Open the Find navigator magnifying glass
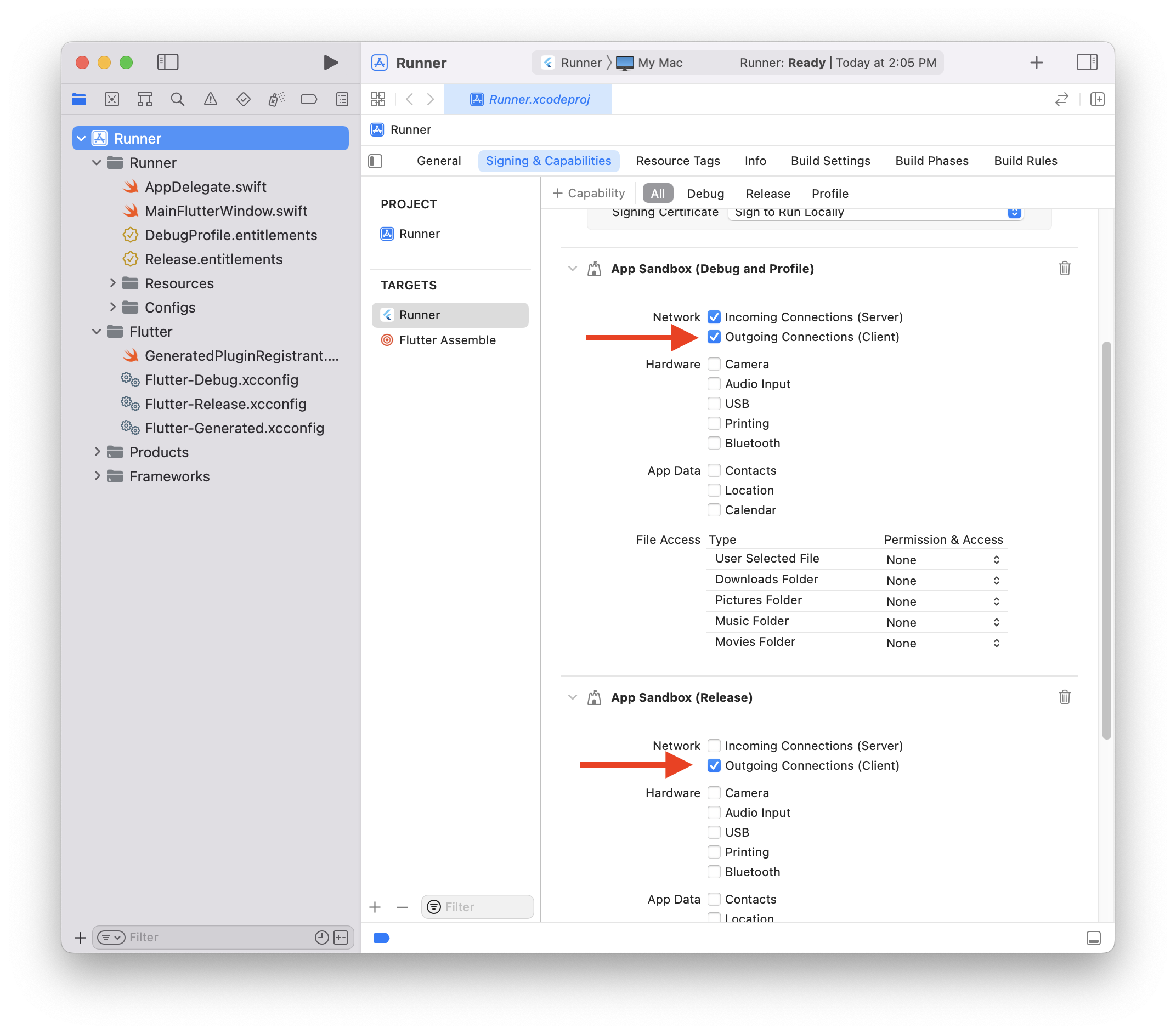This screenshot has height=1034, width=1176. (177, 99)
